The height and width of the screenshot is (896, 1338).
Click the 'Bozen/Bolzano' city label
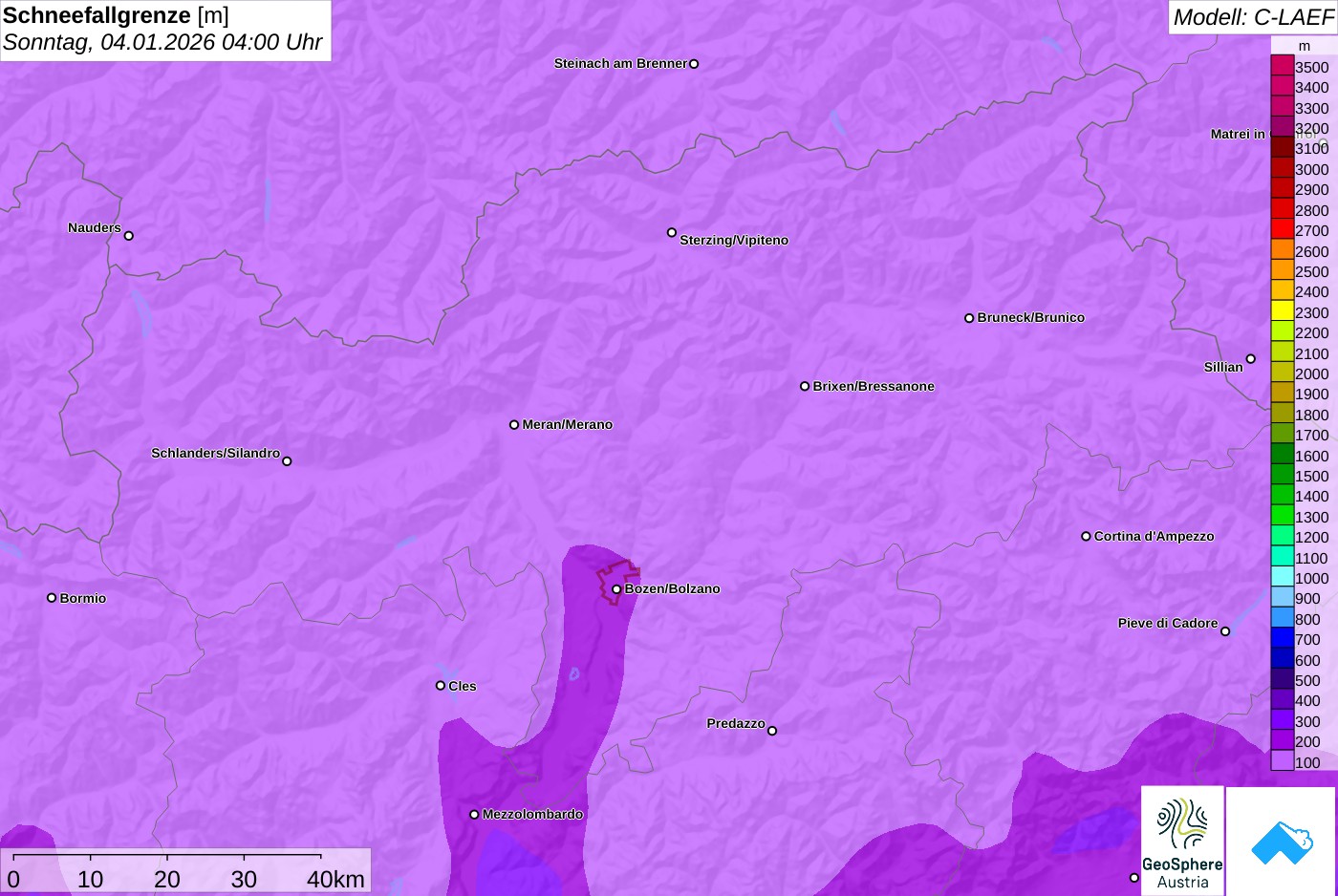pyautogui.click(x=672, y=589)
